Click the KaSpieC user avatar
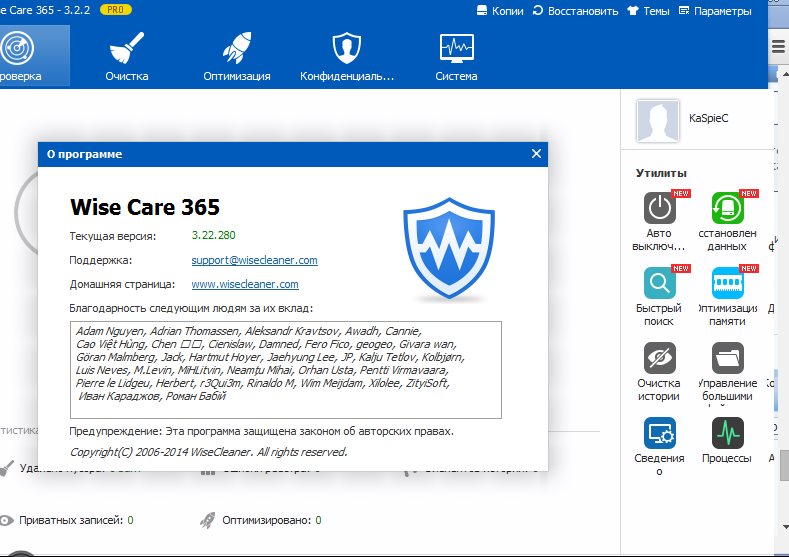 (x=657, y=121)
